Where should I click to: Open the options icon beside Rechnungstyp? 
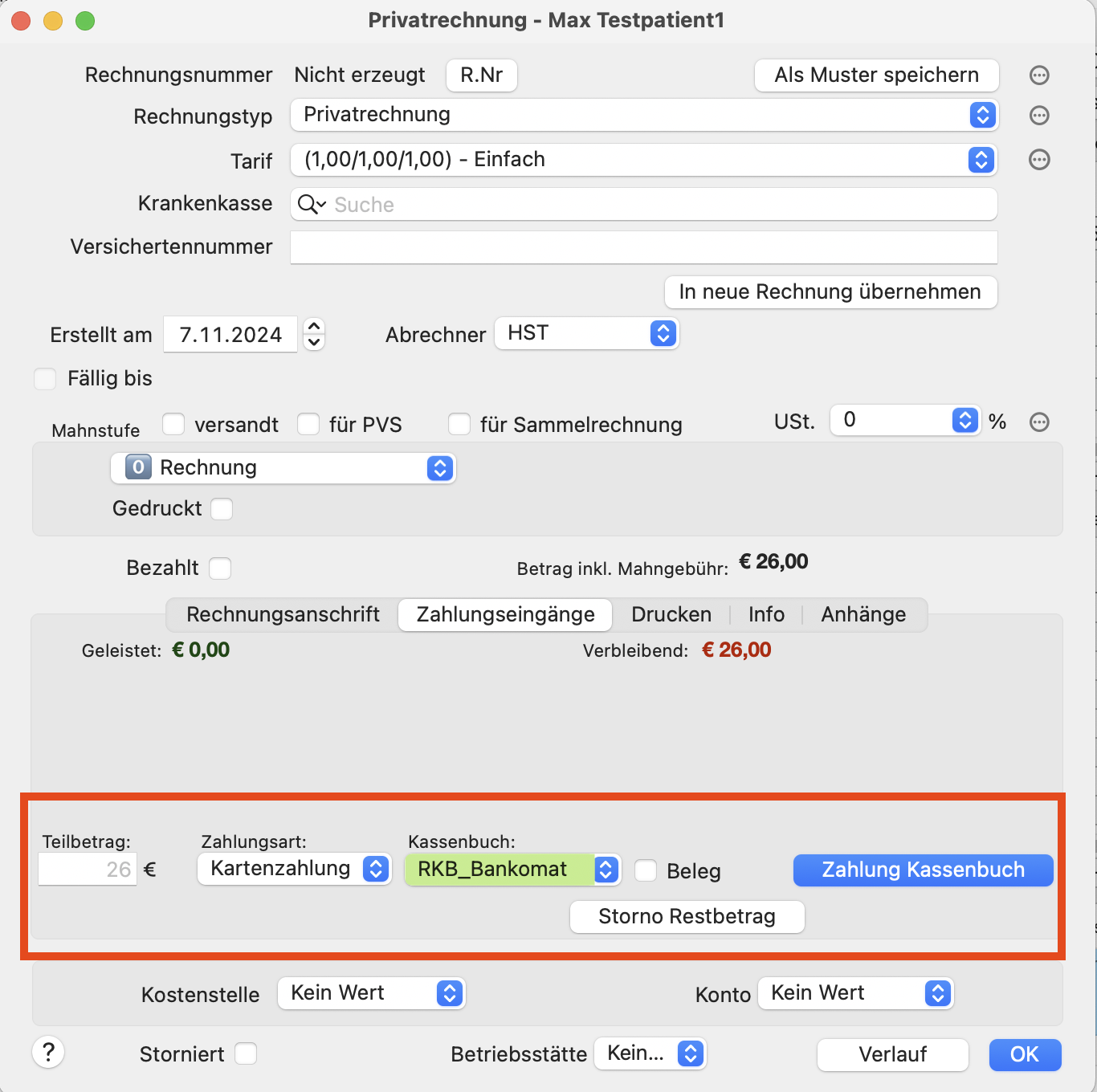click(1039, 116)
